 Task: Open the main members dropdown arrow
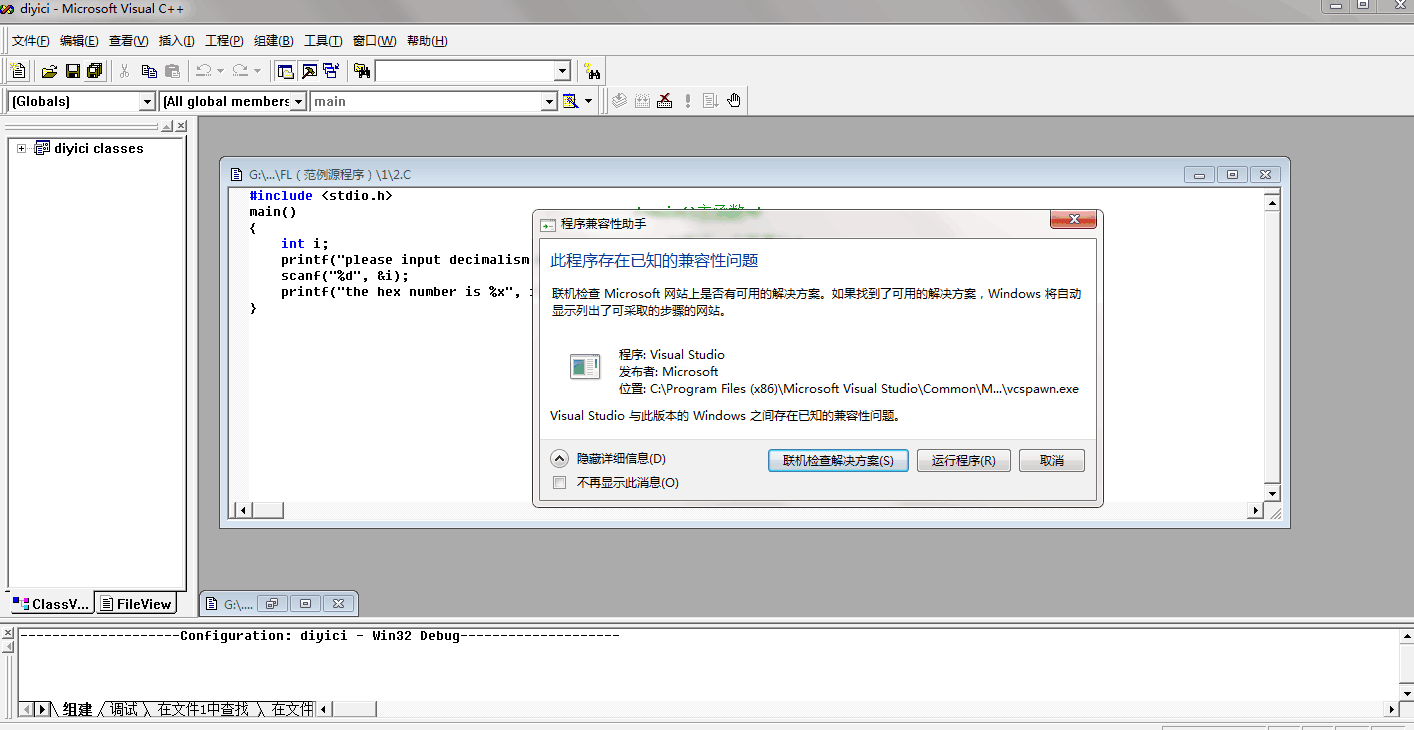(549, 101)
